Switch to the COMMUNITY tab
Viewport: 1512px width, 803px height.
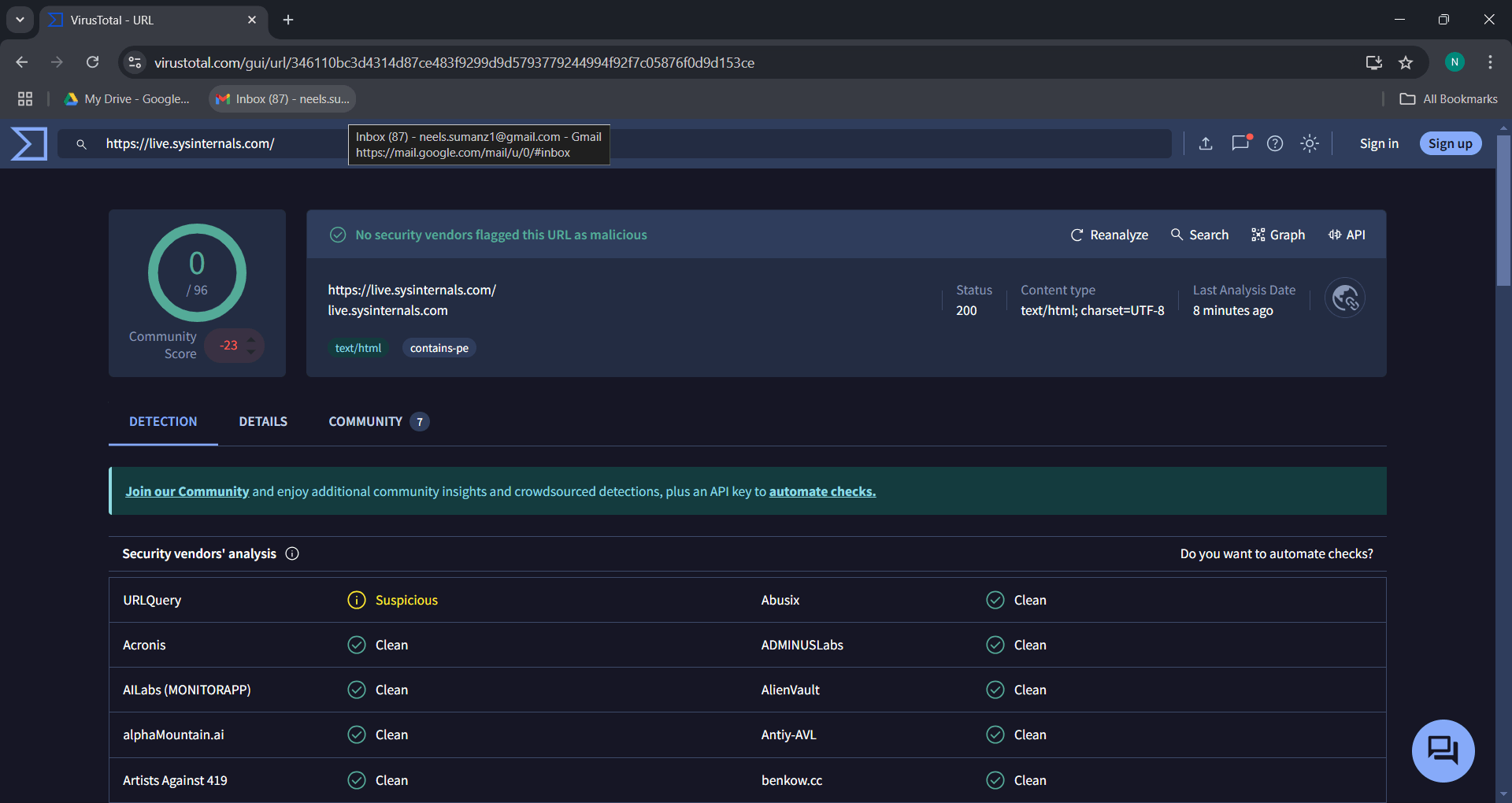379,422
